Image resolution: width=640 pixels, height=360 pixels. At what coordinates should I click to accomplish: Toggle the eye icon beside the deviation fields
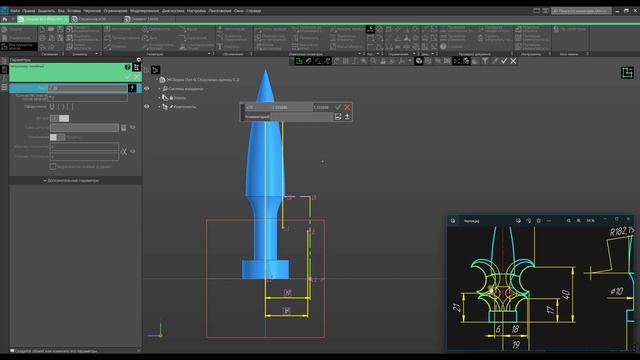pos(133,151)
